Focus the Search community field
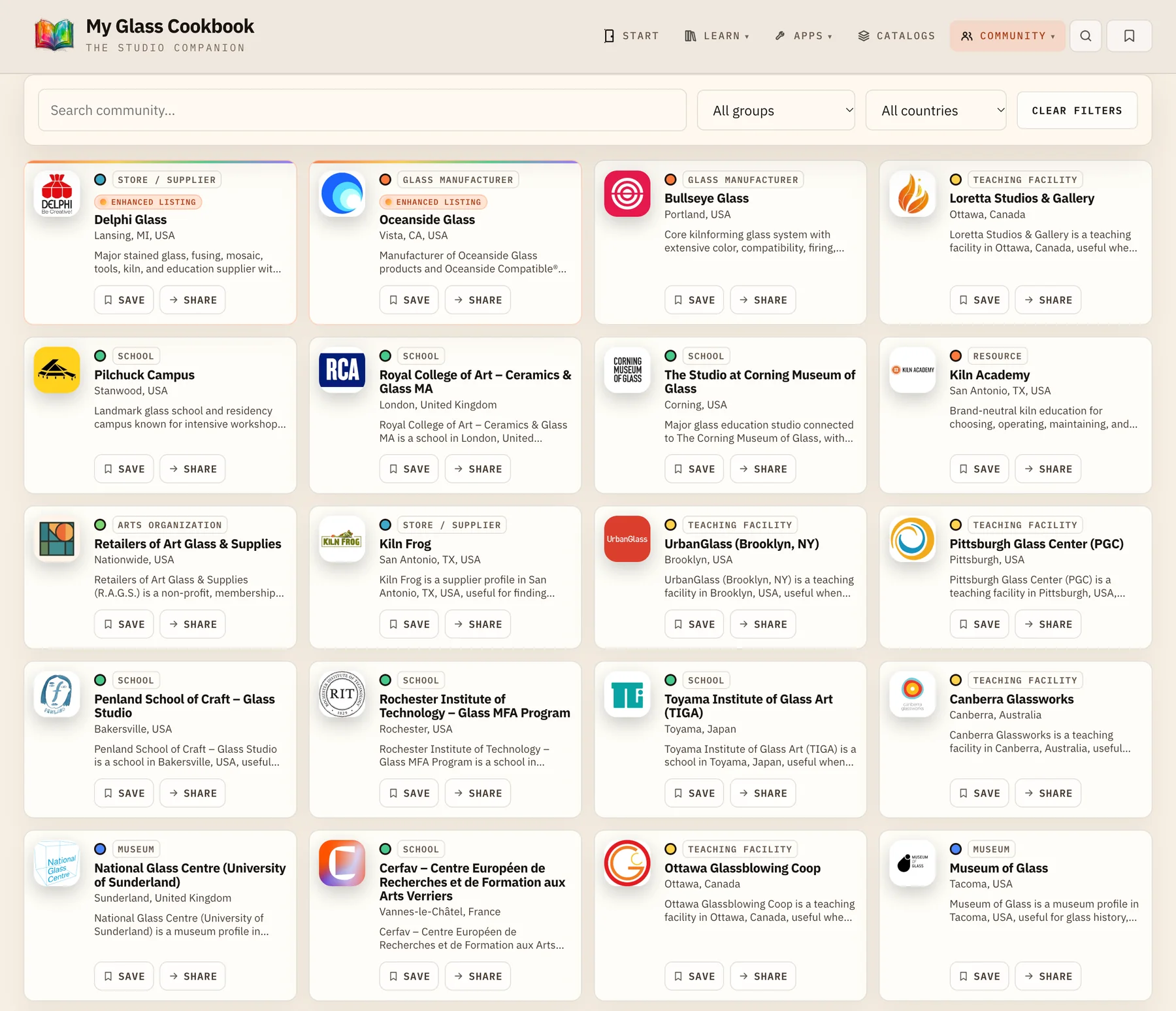Image resolution: width=1176 pixels, height=1011 pixels. (x=363, y=110)
